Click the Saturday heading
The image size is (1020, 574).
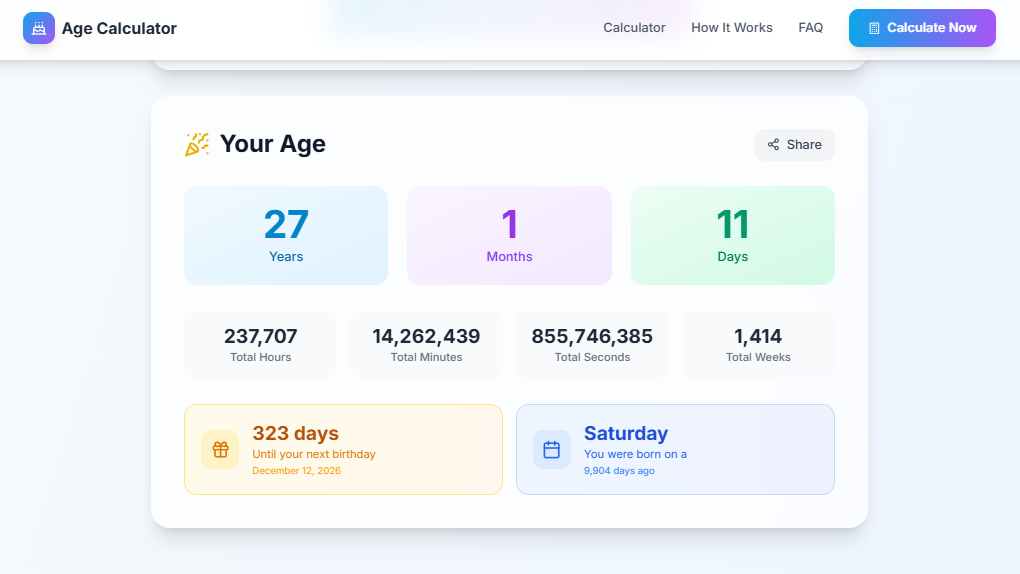[626, 433]
